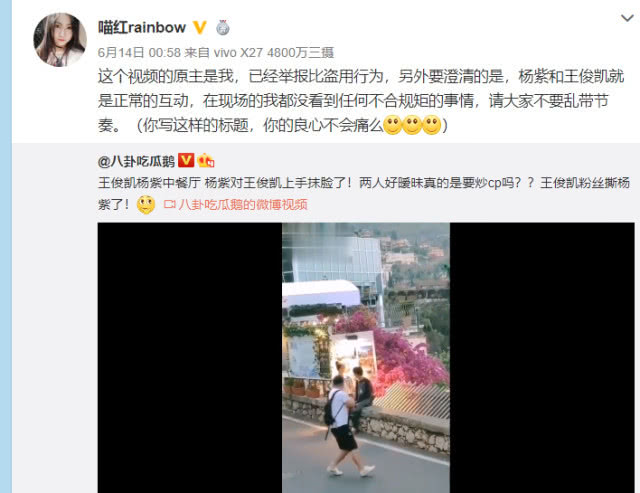Click the silver medal badge icon
Image resolution: width=640 pixels, height=493 pixels.
[x=222, y=27]
